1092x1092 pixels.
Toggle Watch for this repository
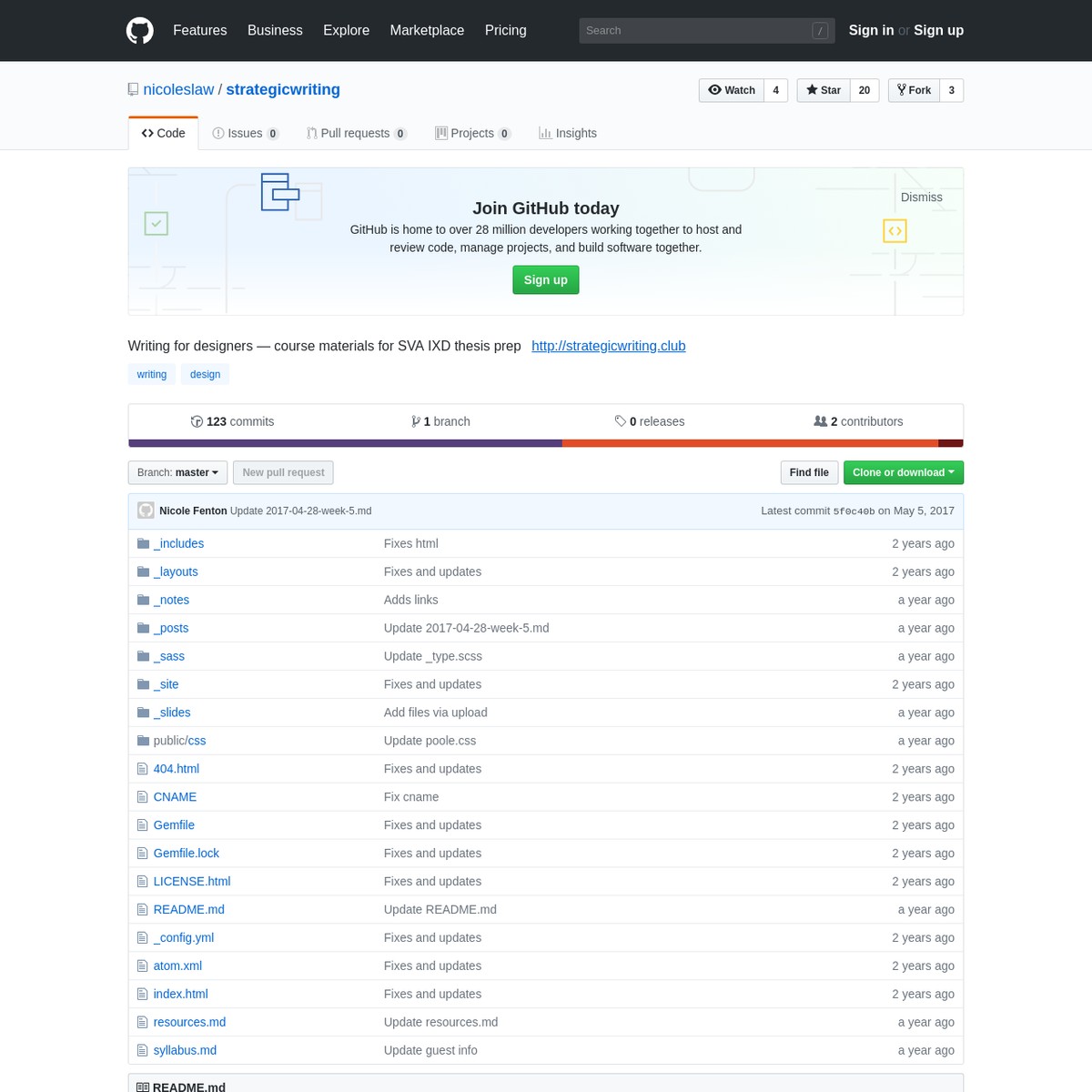732,90
